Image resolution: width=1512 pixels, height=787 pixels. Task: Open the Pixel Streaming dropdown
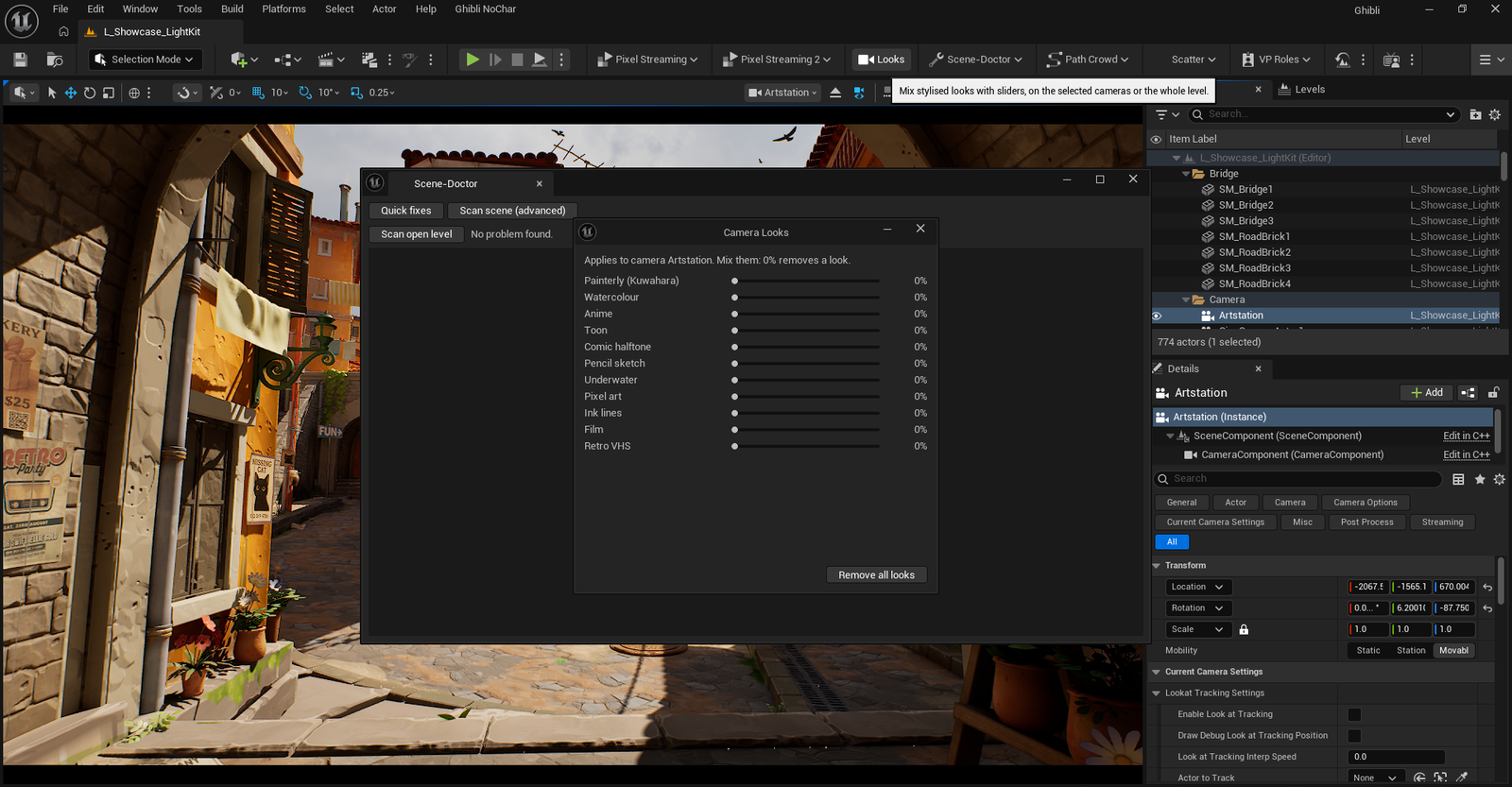click(x=648, y=60)
